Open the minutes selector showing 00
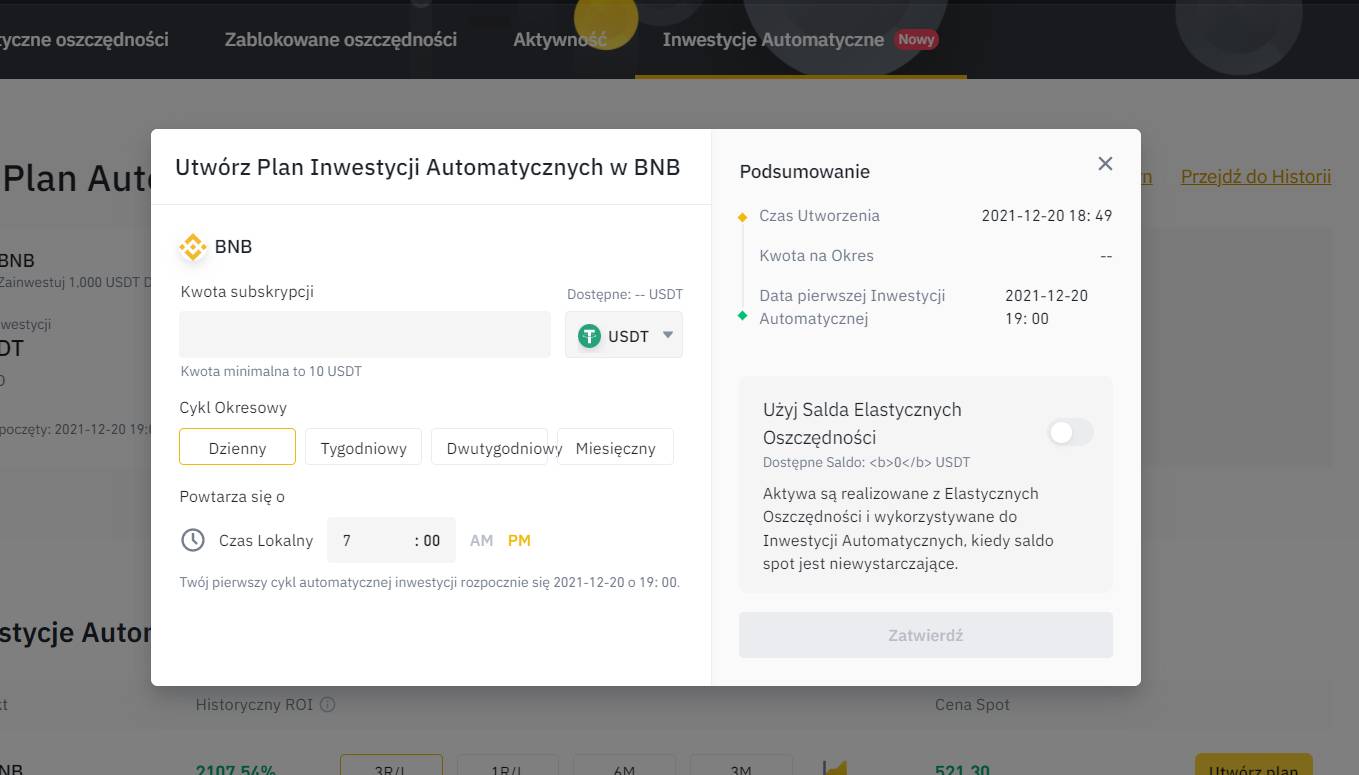 click(430, 540)
